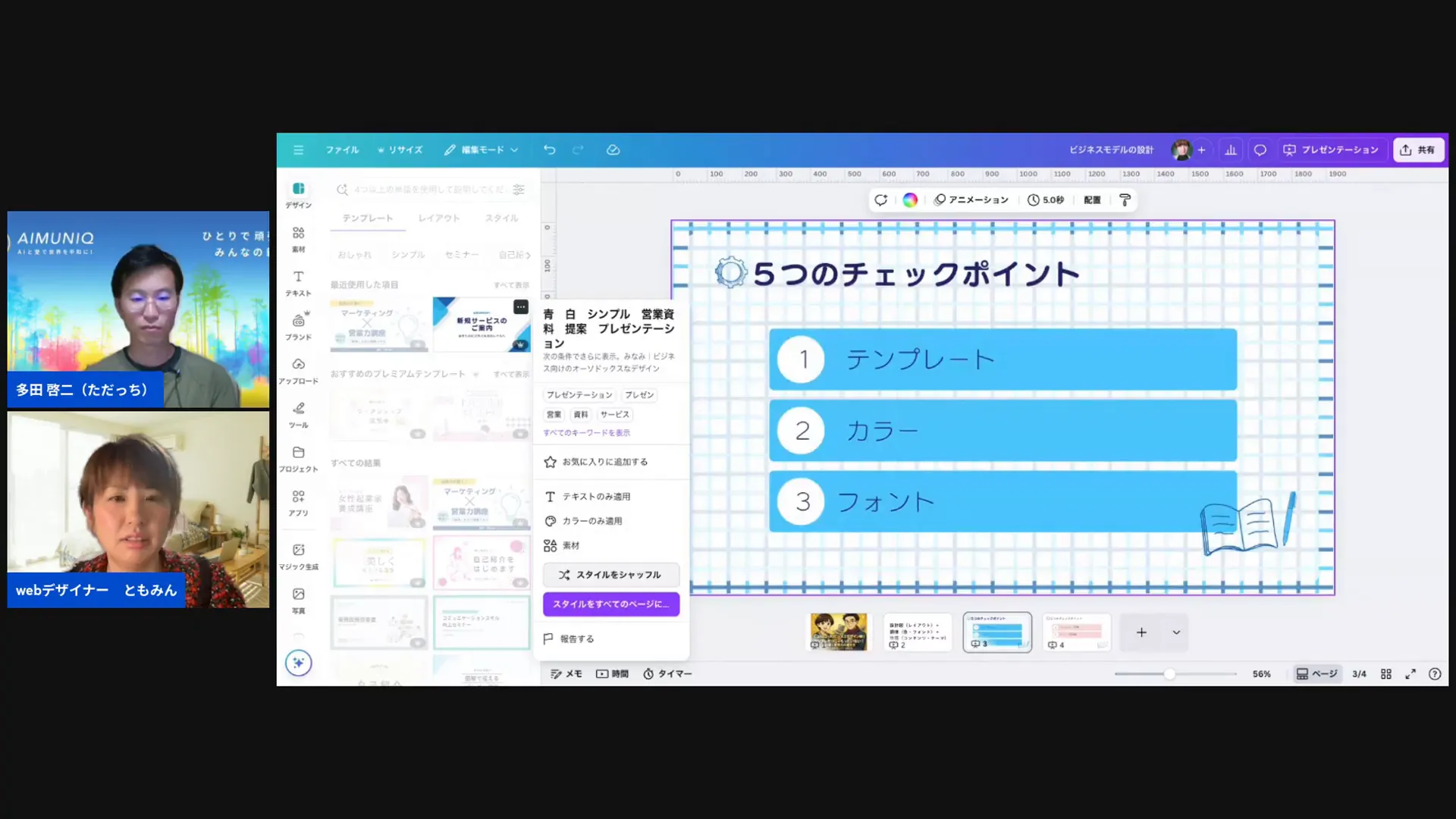Viewport: 1456px width, 819px height.
Task: Open the hamburger main menu
Action: (298, 150)
